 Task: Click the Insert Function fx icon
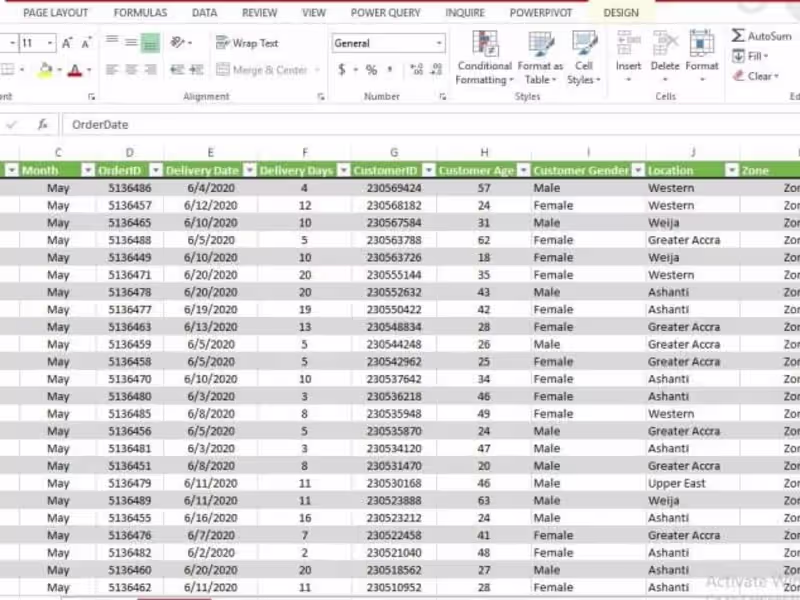pos(43,124)
